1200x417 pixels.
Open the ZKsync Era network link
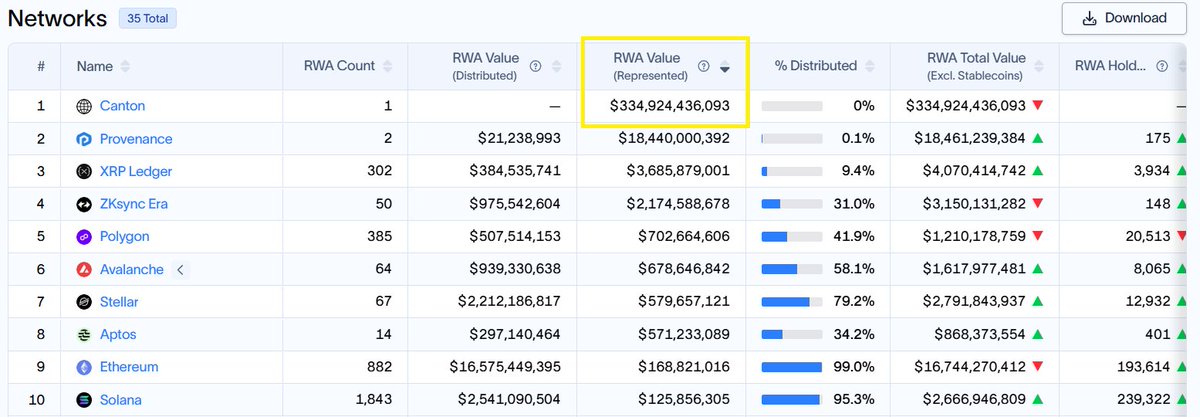[x=134, y=204]
